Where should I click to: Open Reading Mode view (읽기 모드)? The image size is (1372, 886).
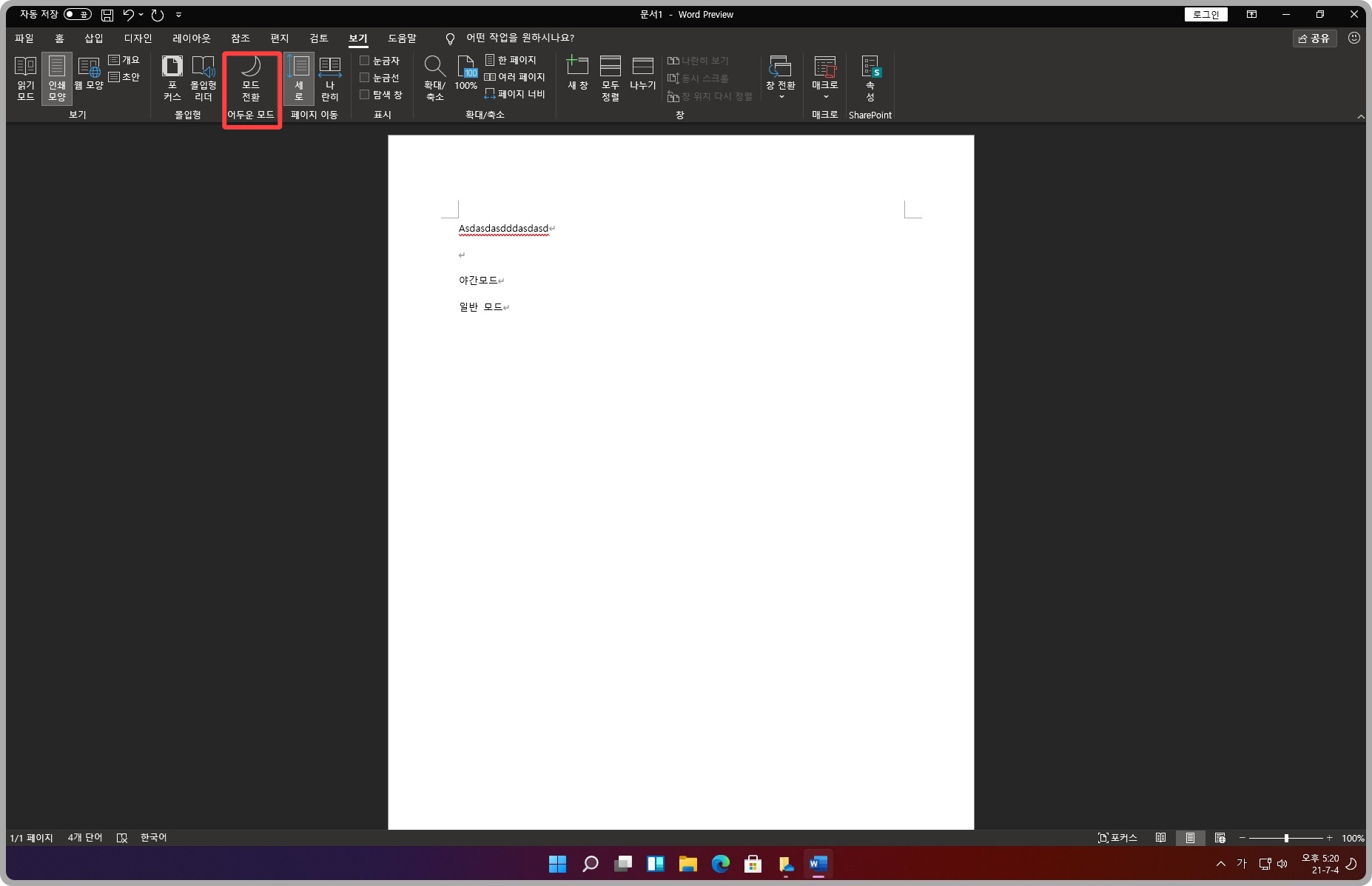26,78
